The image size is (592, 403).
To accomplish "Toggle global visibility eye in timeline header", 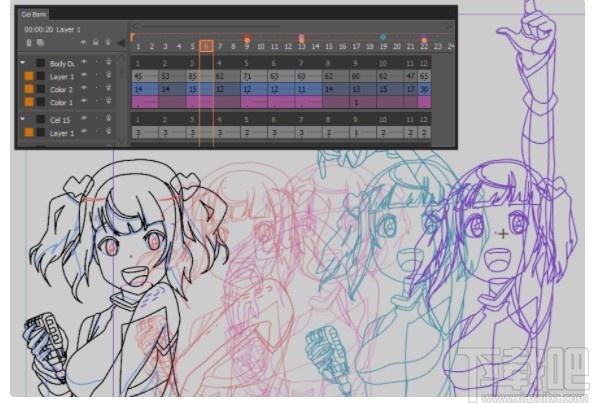I will [84, 43].
